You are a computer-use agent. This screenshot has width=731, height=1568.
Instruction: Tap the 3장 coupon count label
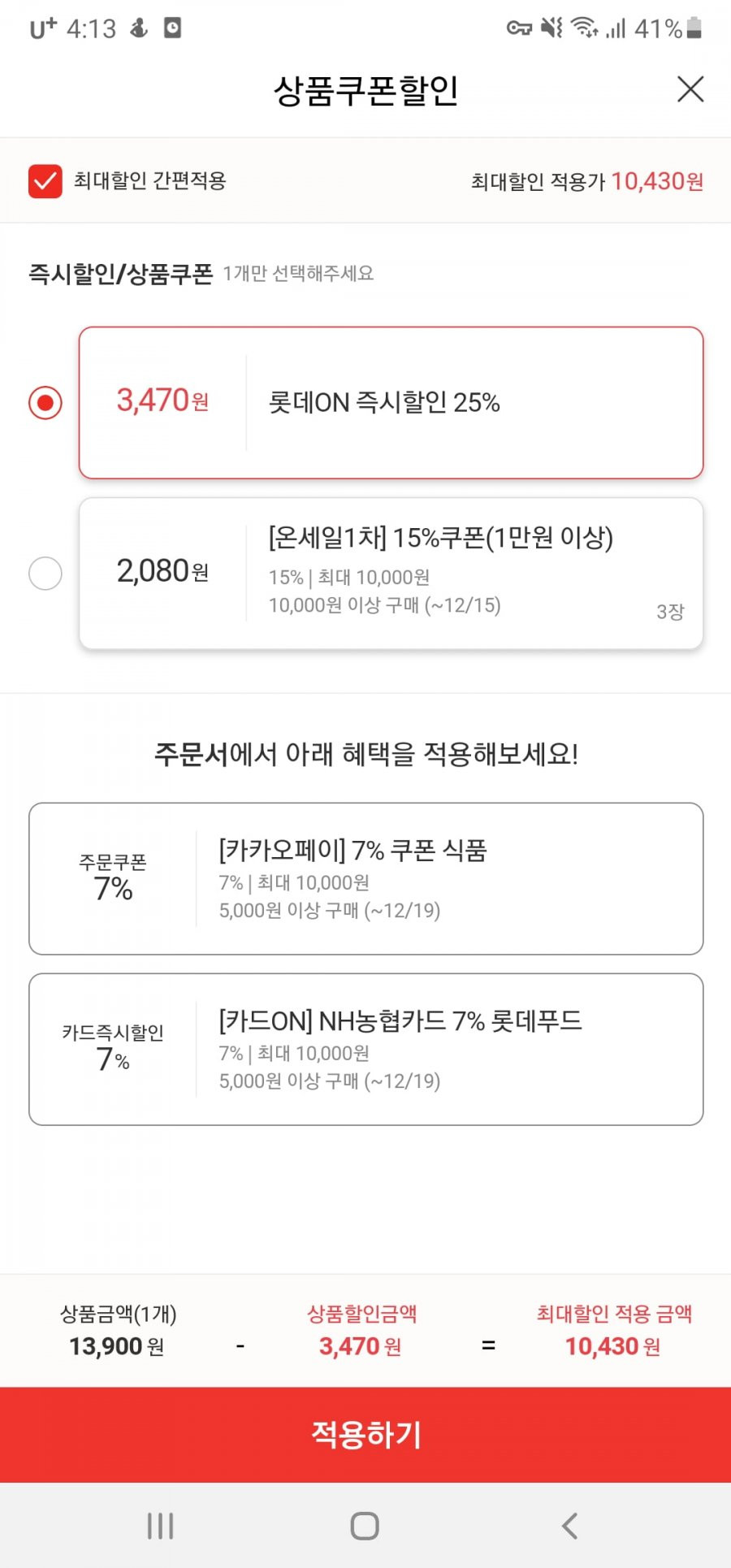(670, 612)
